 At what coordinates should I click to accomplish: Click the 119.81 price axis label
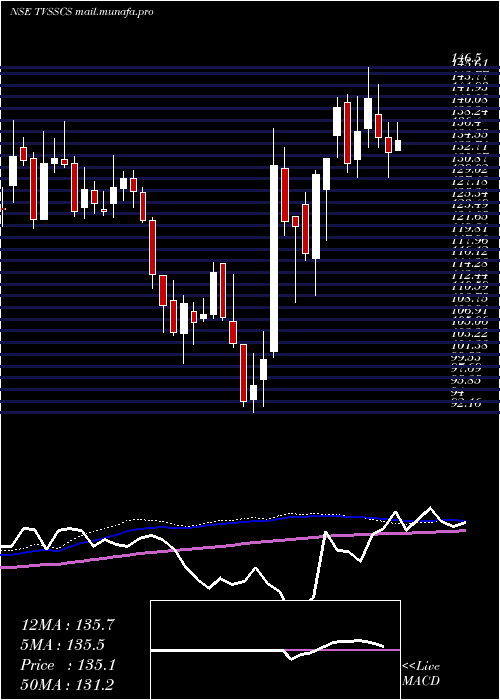(470, 229)
